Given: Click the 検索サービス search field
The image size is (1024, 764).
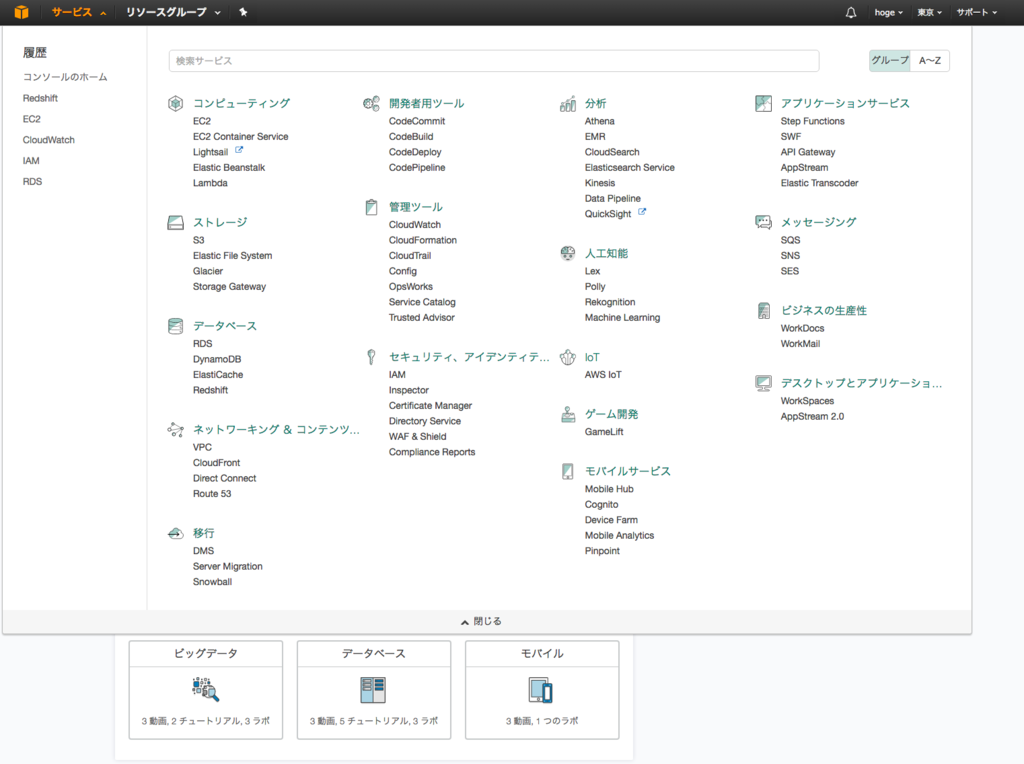Looking at the screenshot, I should (x=494, y=61).
